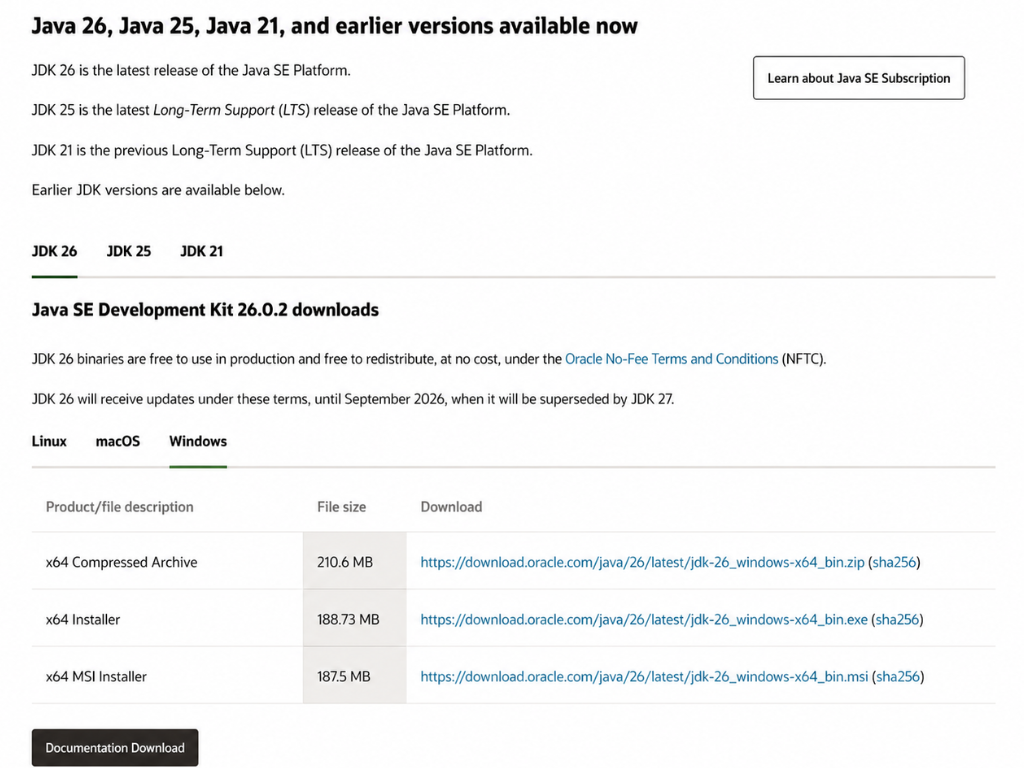Click the Java 26, Java 25, Java 21 page heading
Screen dimensions: 1024x768
(334, 26)
